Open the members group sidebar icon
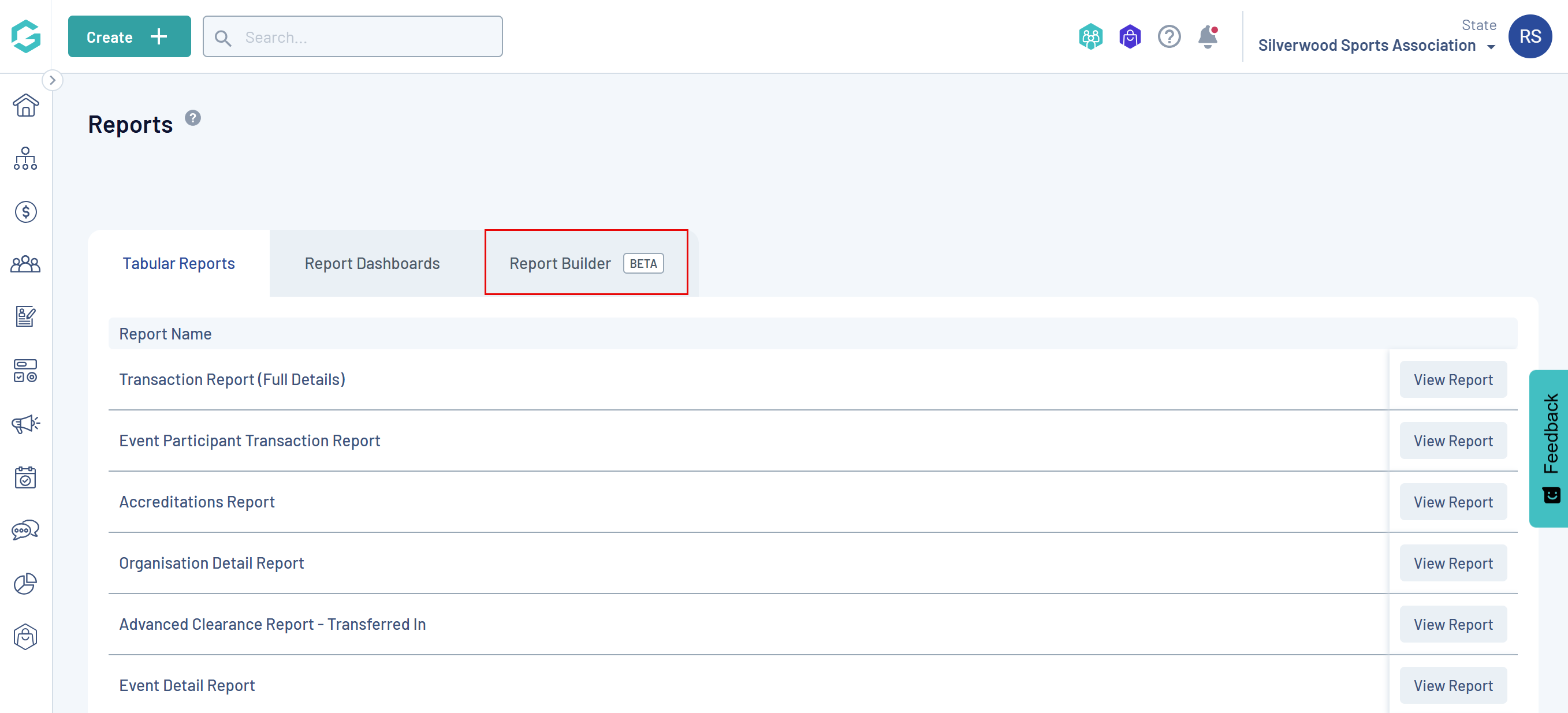The image size is (1568, 713). coord(25,264)
